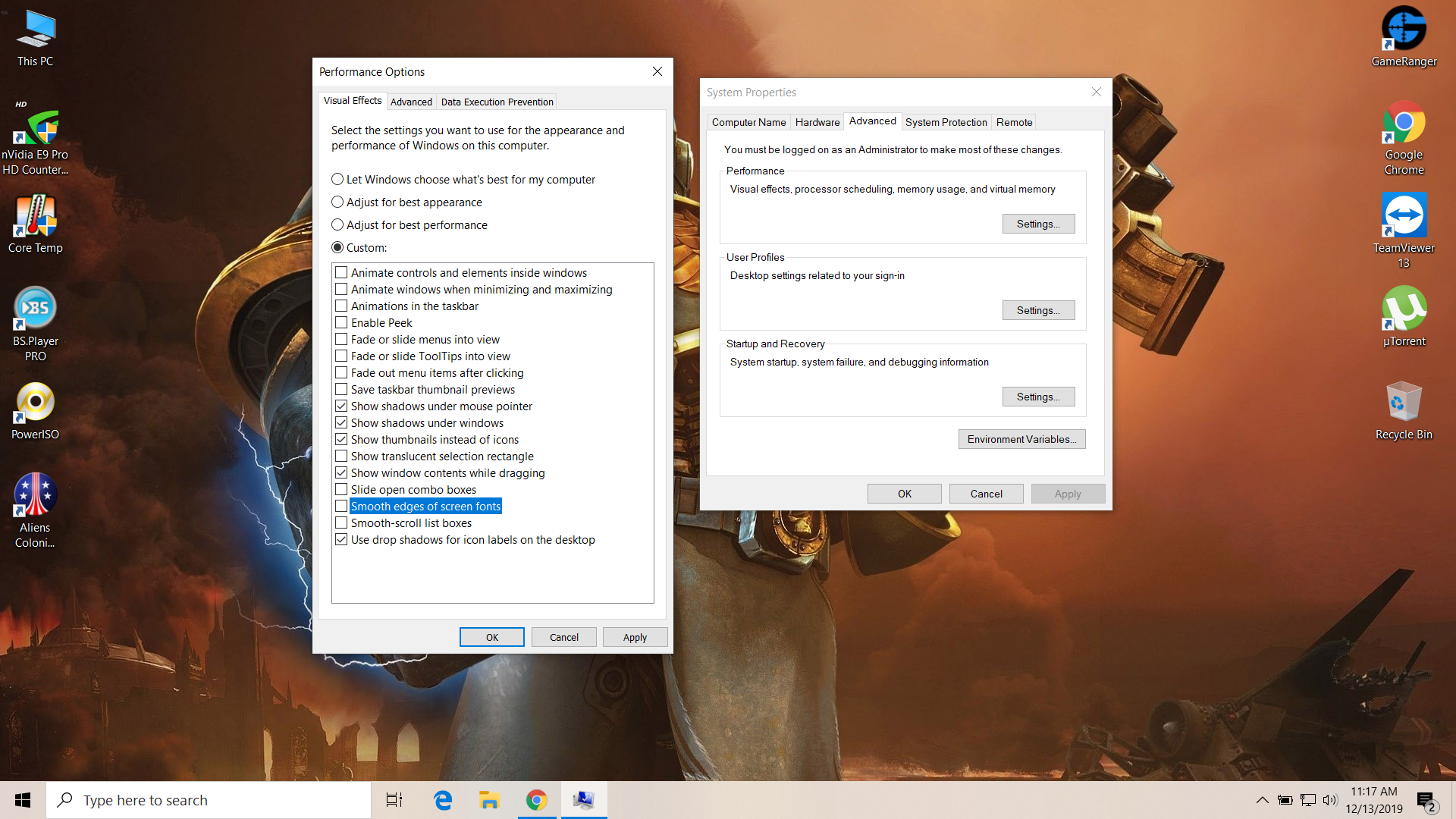Disable Show thumbnails instead of icons
Image resolution: width=1456 pixels, height=819 pixels.
click(341, 440)
